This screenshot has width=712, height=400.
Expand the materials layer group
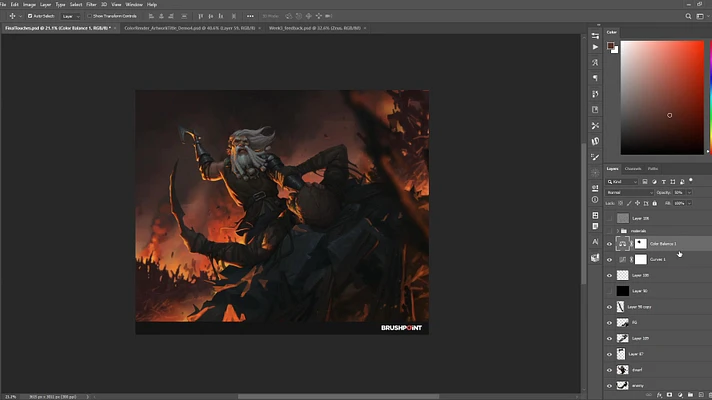(618, 231)
